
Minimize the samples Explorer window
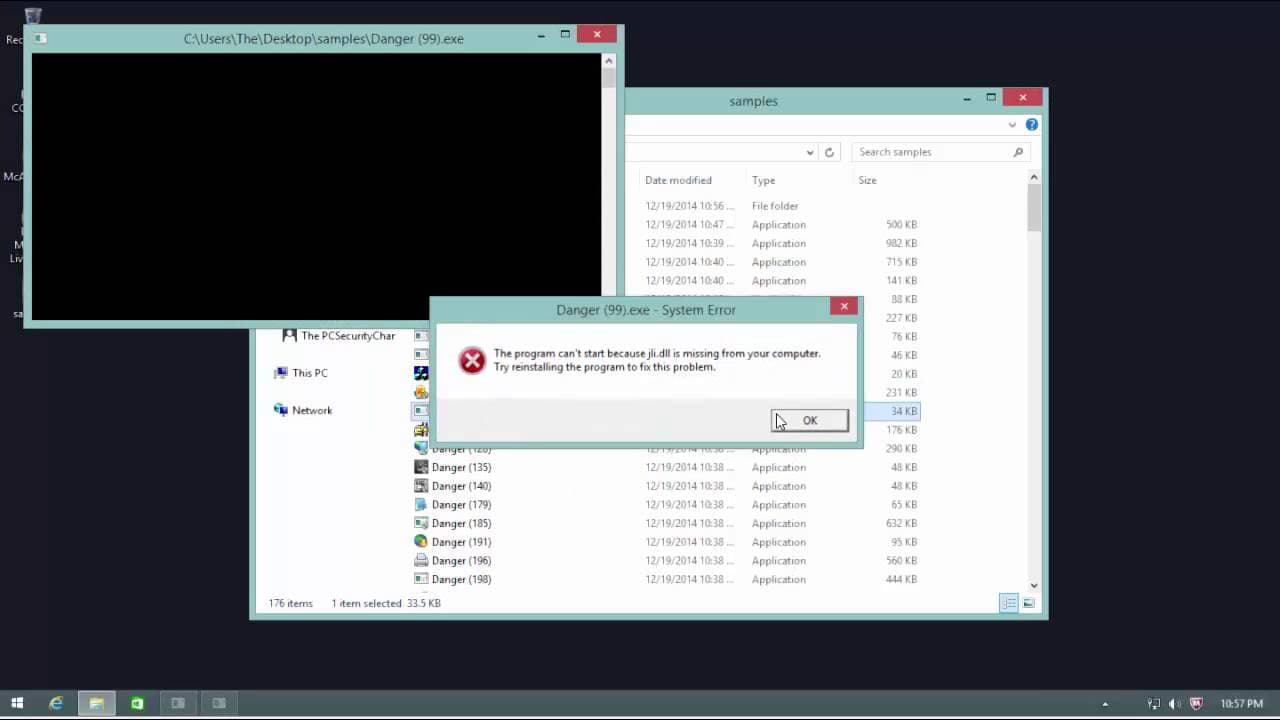[x=967, y=98]
